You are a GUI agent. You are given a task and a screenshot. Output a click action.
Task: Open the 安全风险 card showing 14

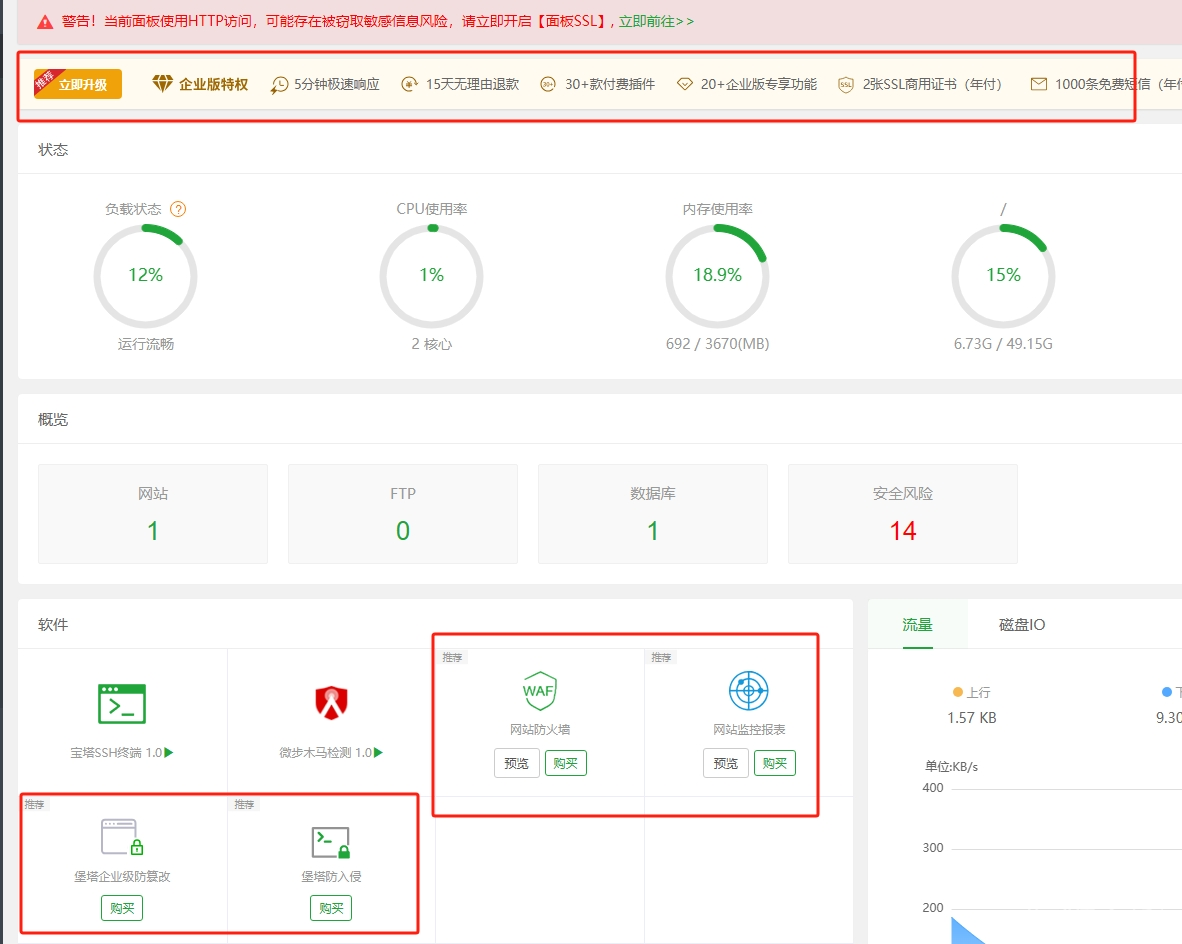tap(903, 513)
